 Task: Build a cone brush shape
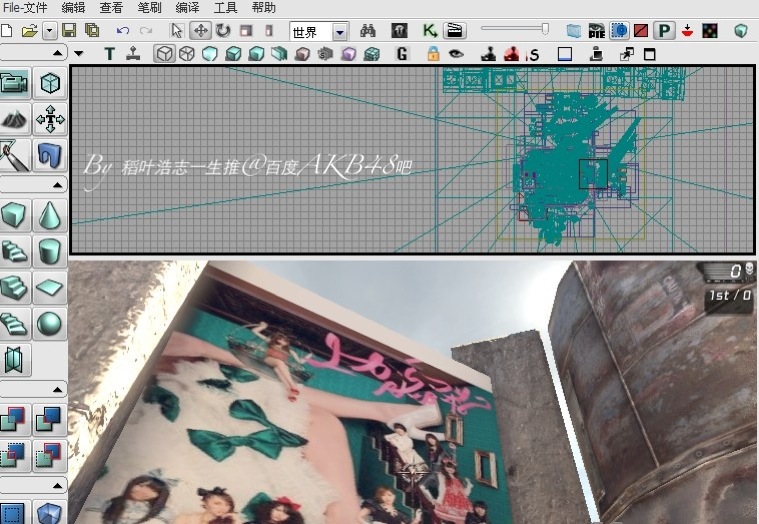pos(50,215)
